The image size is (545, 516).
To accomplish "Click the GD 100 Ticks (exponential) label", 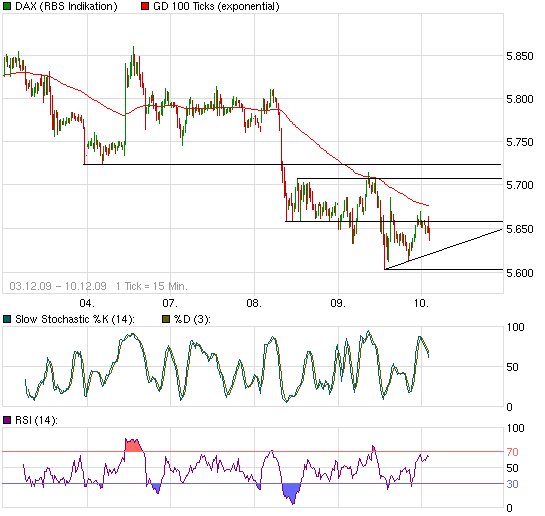I will pyautogui.click(x=216, y=6).
